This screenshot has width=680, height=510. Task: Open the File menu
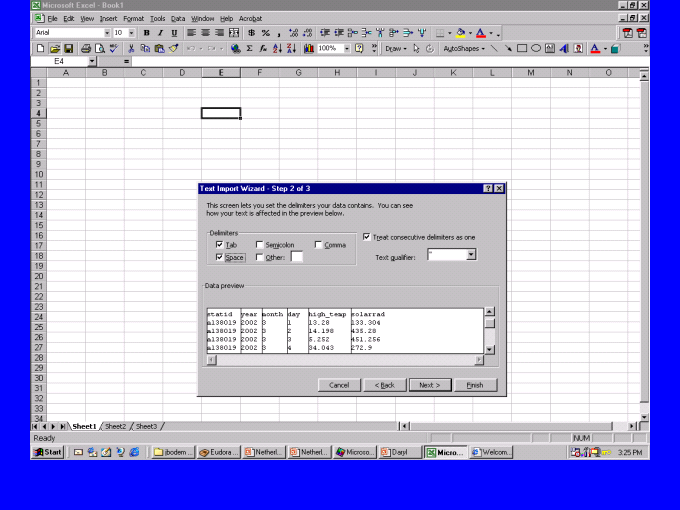click(x=52, y=19)
